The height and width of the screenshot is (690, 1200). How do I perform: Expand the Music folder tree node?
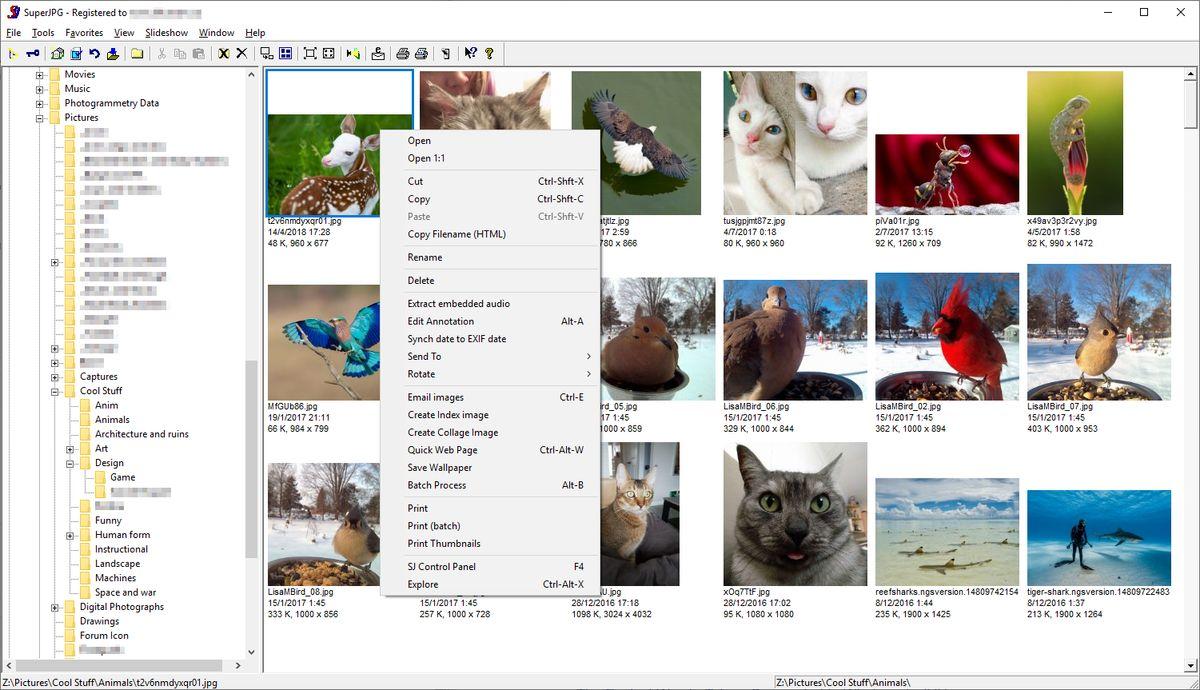point(40,89)
